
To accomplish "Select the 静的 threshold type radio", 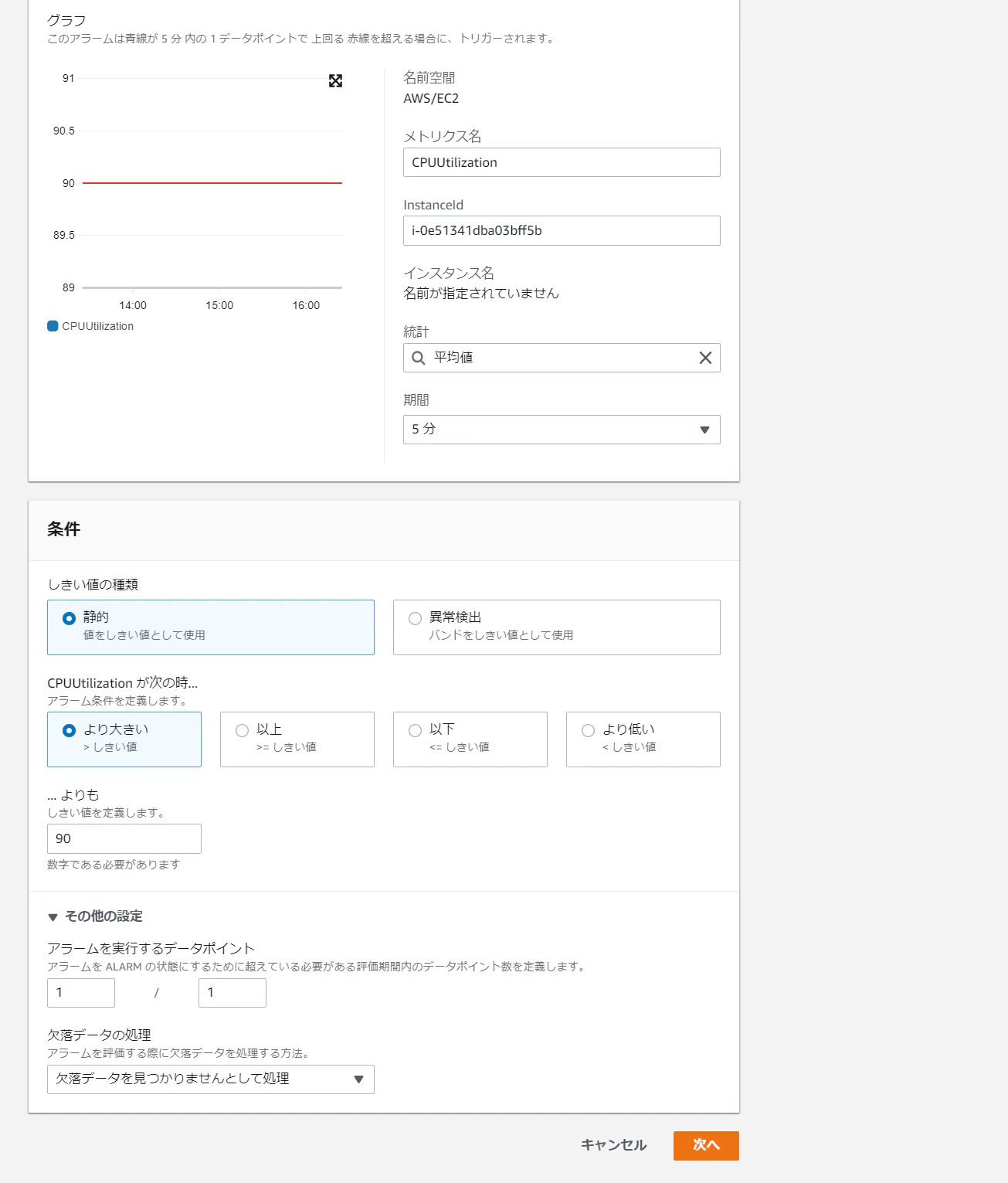I will click(x=69, y=618).
